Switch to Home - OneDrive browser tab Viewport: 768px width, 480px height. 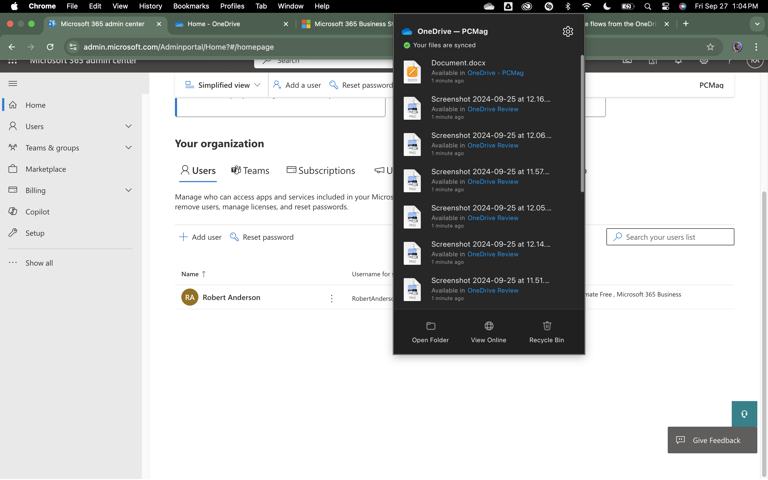[230, 24]
